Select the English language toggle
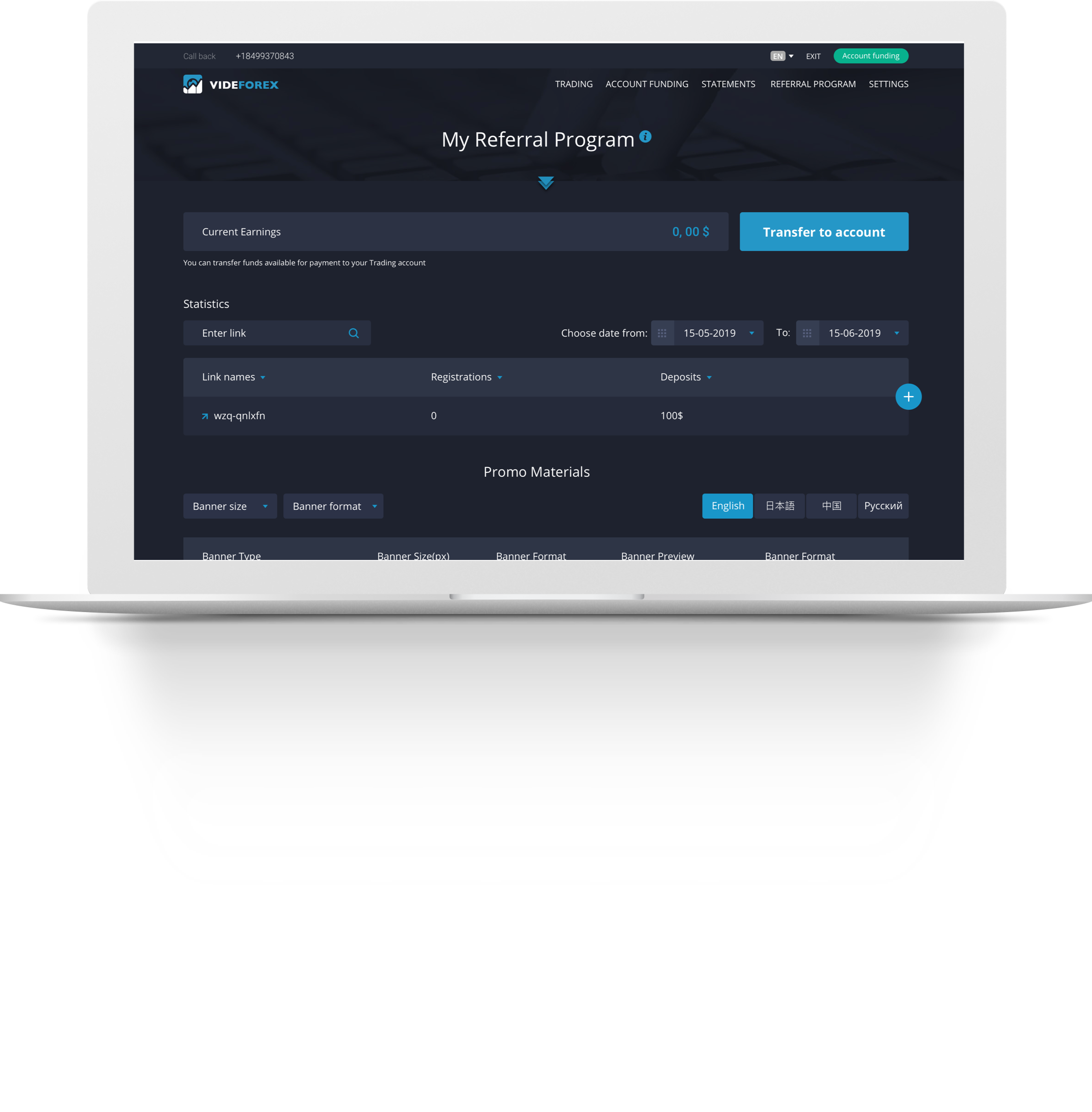This screenshot has height=1112, width=1092. click(x=727, y=506)
